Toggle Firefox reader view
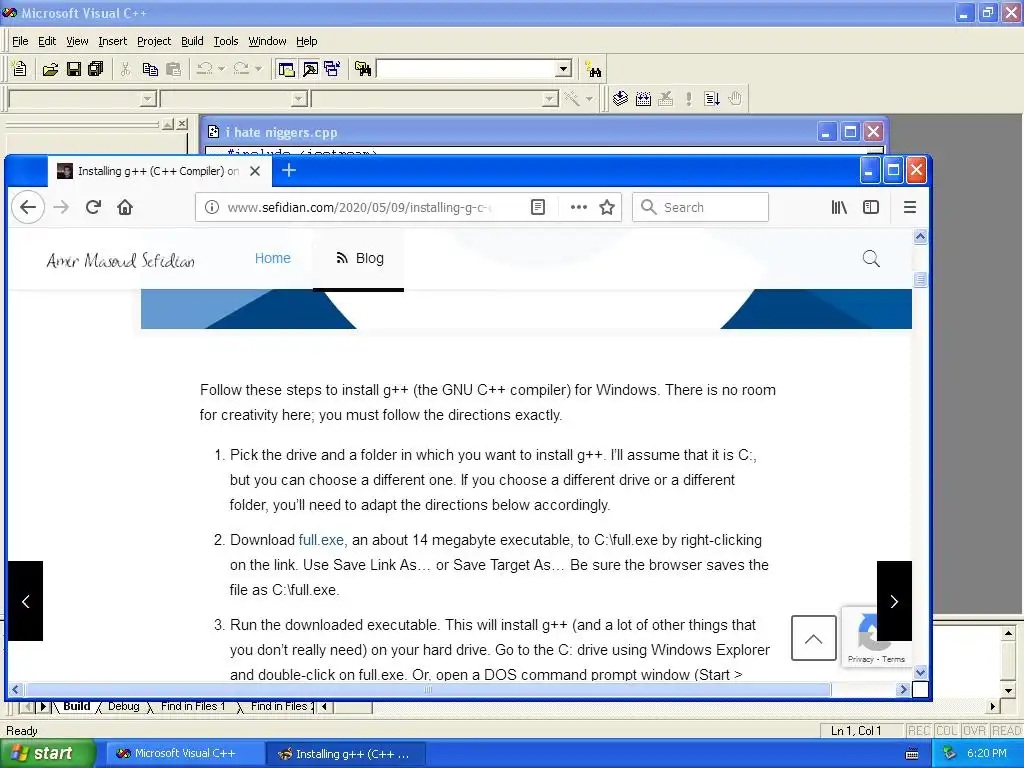The image size is (1024, 768). [537, 207]
